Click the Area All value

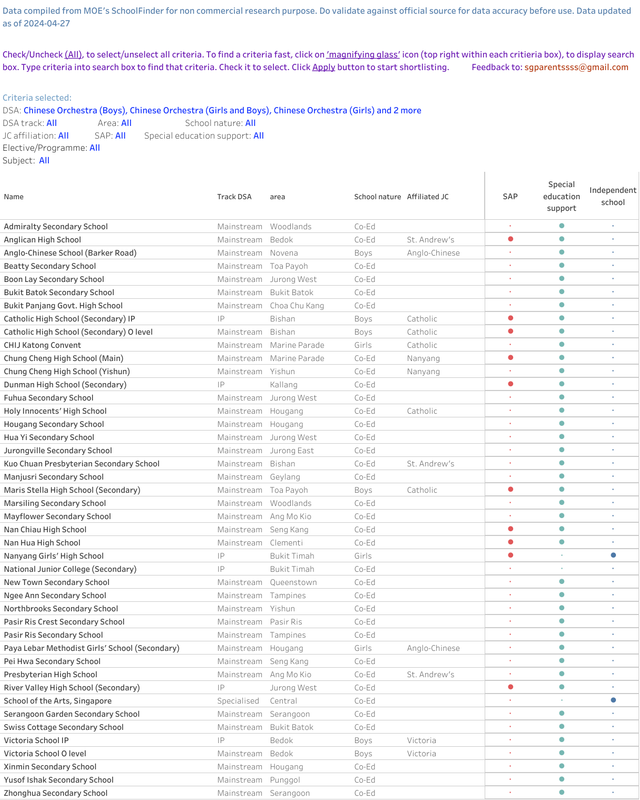[126, 123]
